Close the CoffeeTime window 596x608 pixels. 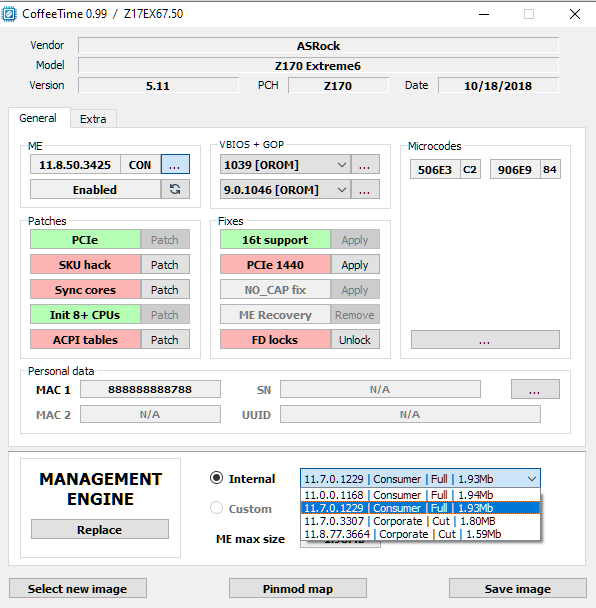coord(575,14)
